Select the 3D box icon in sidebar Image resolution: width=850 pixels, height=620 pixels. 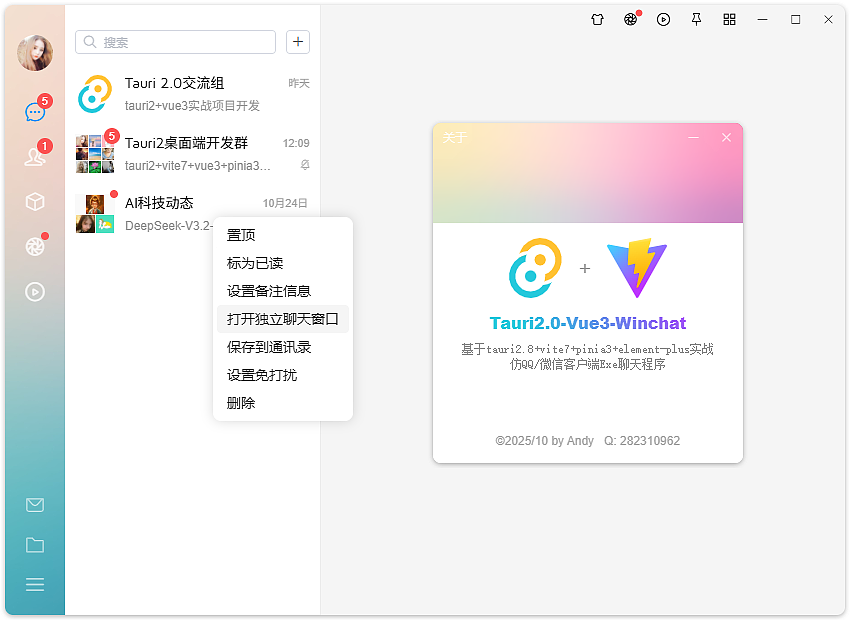35,201
